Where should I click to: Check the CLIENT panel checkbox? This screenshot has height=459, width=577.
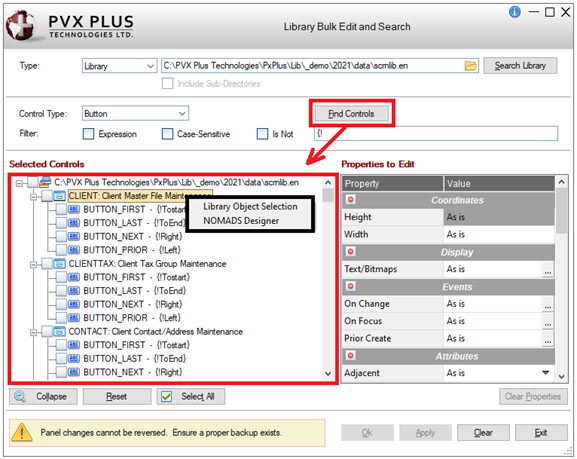pos(47,196)
